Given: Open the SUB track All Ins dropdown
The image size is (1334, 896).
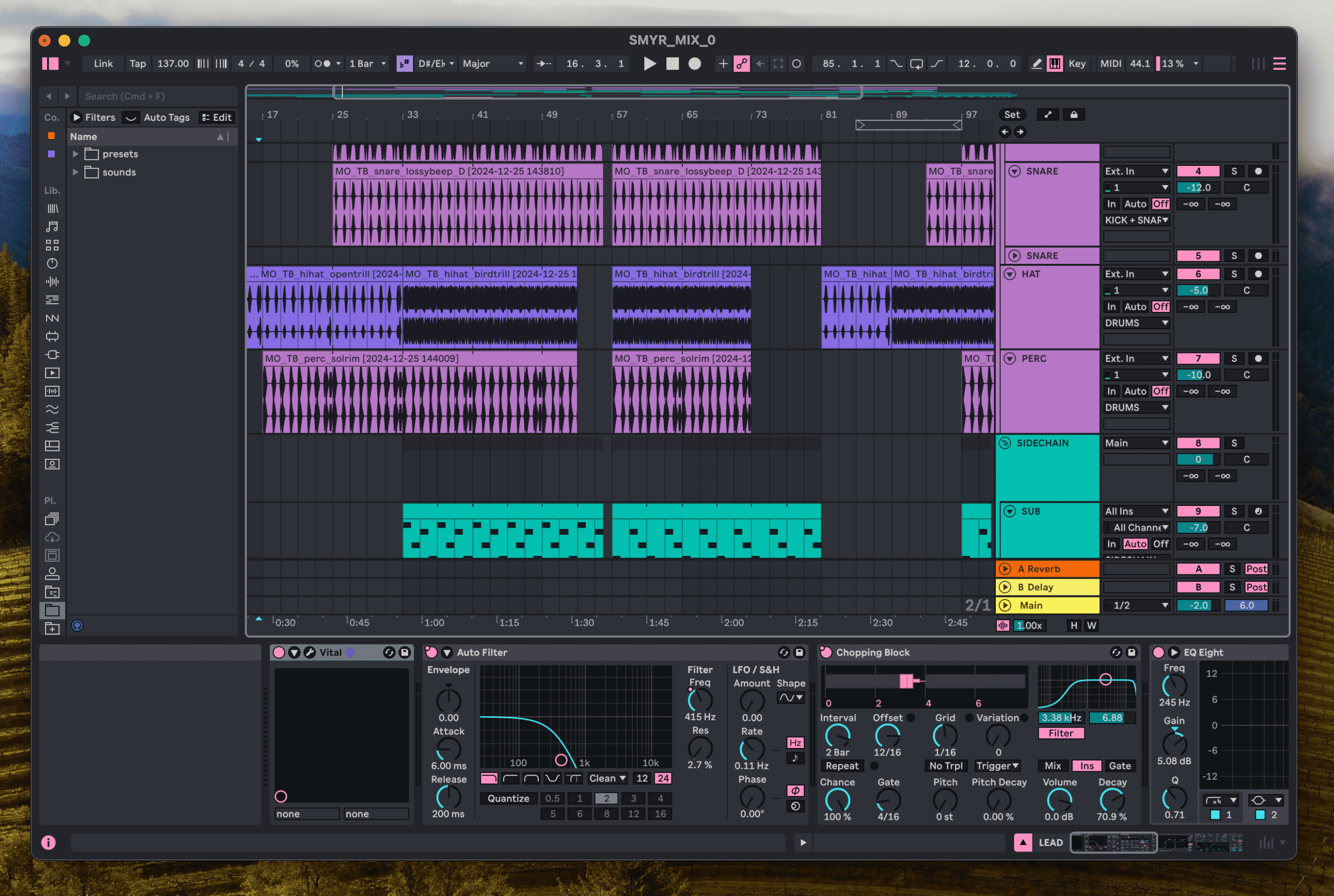Looking at the screenshot, I should pyautogui.click(x=1136, y=511).
